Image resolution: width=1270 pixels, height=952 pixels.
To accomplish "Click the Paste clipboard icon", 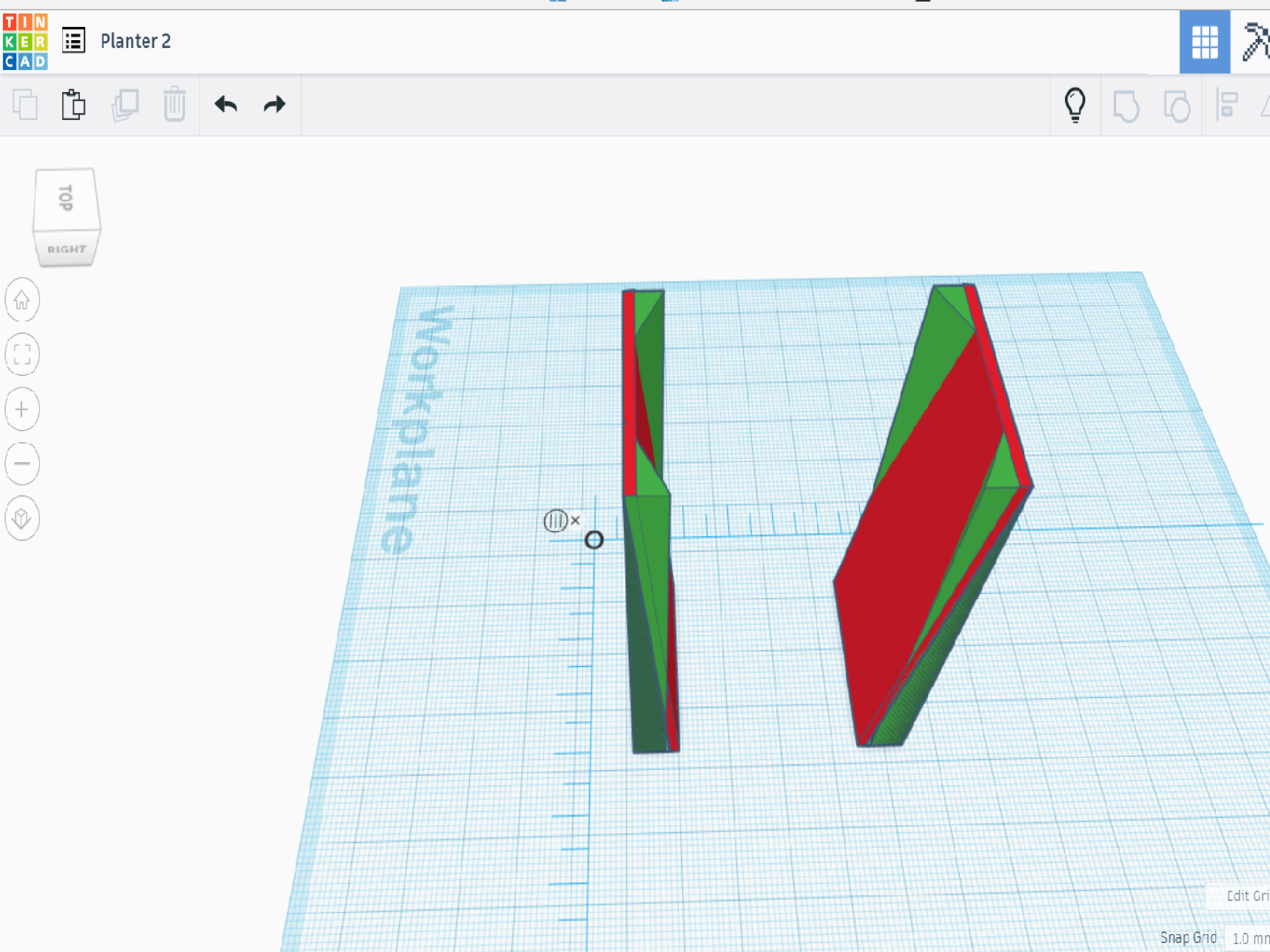I will tap(73, 105).
